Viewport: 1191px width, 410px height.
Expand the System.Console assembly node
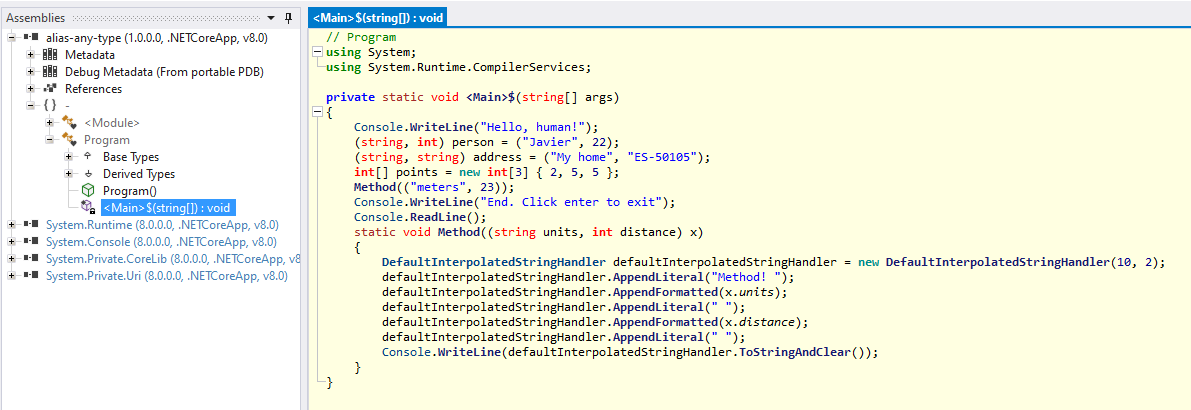pos(12,241)
